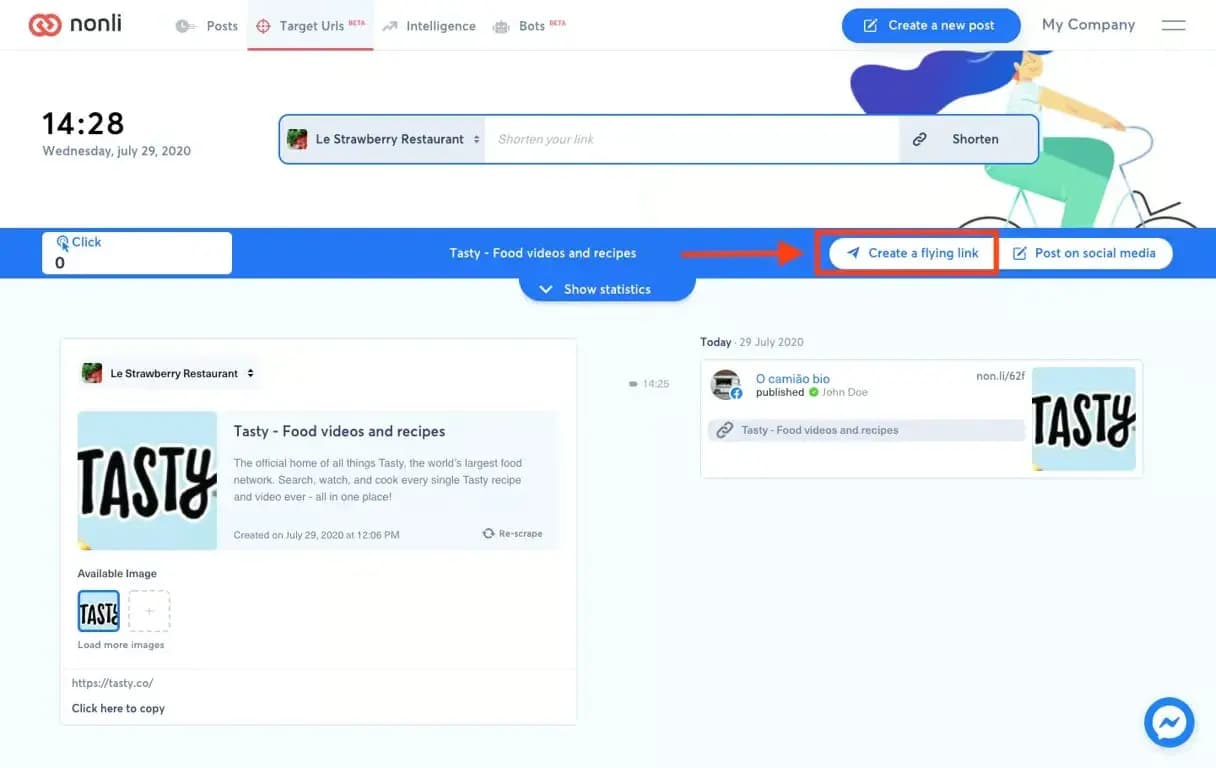Open the Posts tab
The width and height of the screenshot is (1216, 768).
pos(207,26)
